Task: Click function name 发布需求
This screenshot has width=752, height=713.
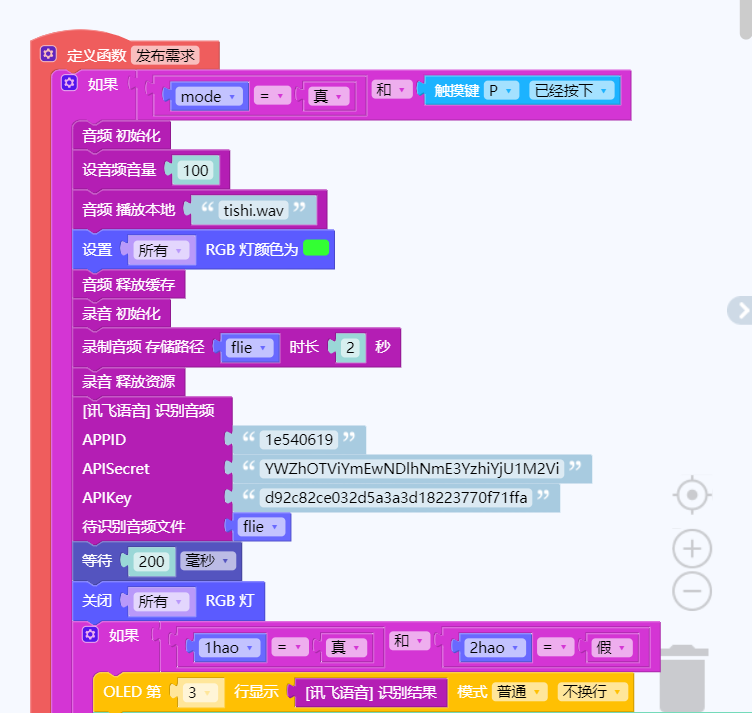Action: tap(165, 56)
